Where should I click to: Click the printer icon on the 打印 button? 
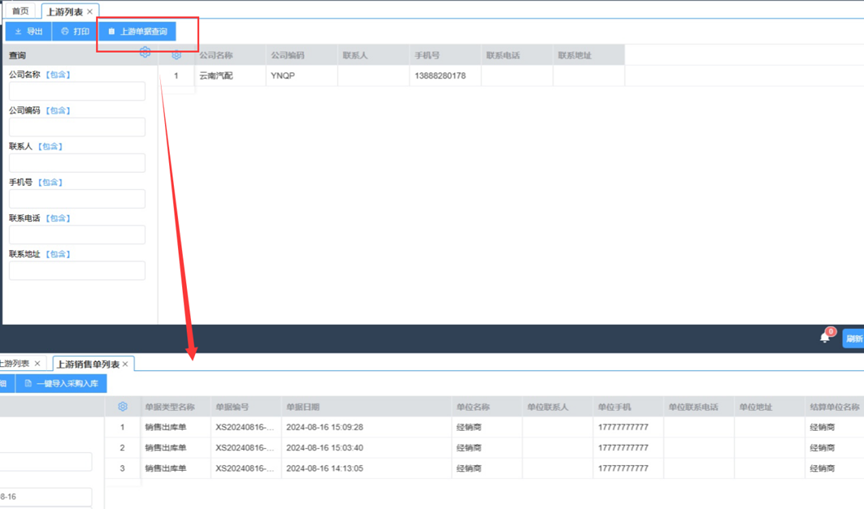click(64, 31)
